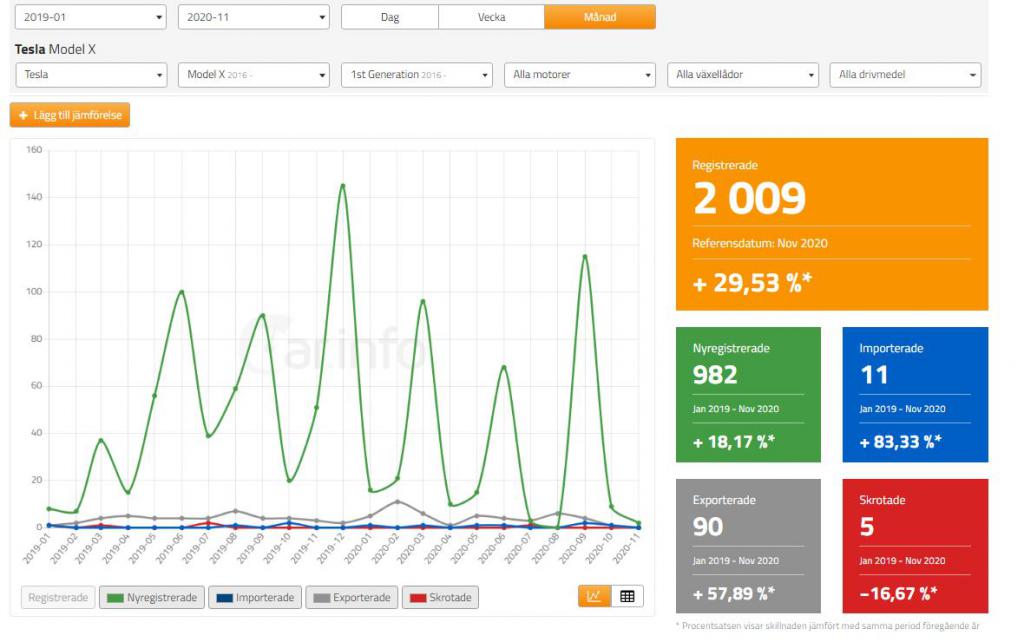
Task: Click the percentage footnote text below cards
Action: 827,626
